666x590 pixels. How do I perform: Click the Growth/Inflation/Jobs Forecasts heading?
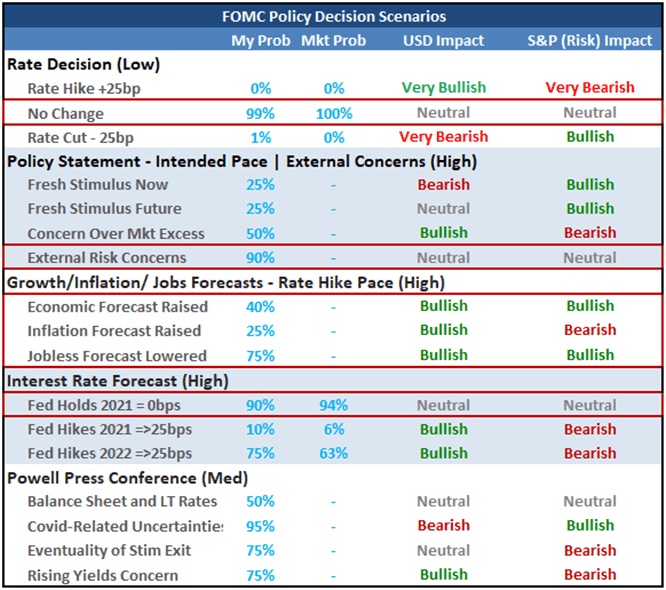[226, 283]
